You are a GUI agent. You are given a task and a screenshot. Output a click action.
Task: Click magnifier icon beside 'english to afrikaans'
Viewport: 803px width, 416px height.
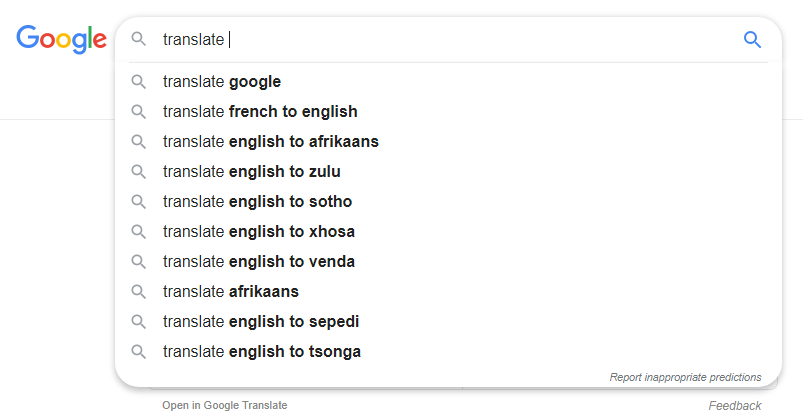[x=139, y=142]
